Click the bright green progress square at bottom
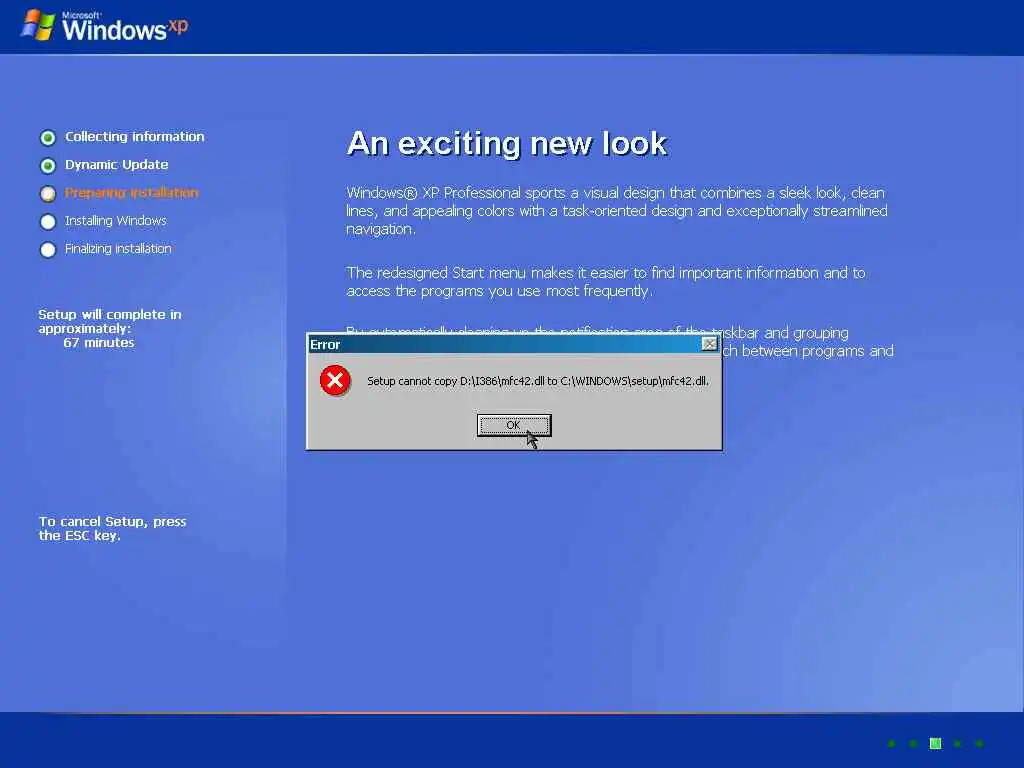1024x768 pixels. pos(935,743)
